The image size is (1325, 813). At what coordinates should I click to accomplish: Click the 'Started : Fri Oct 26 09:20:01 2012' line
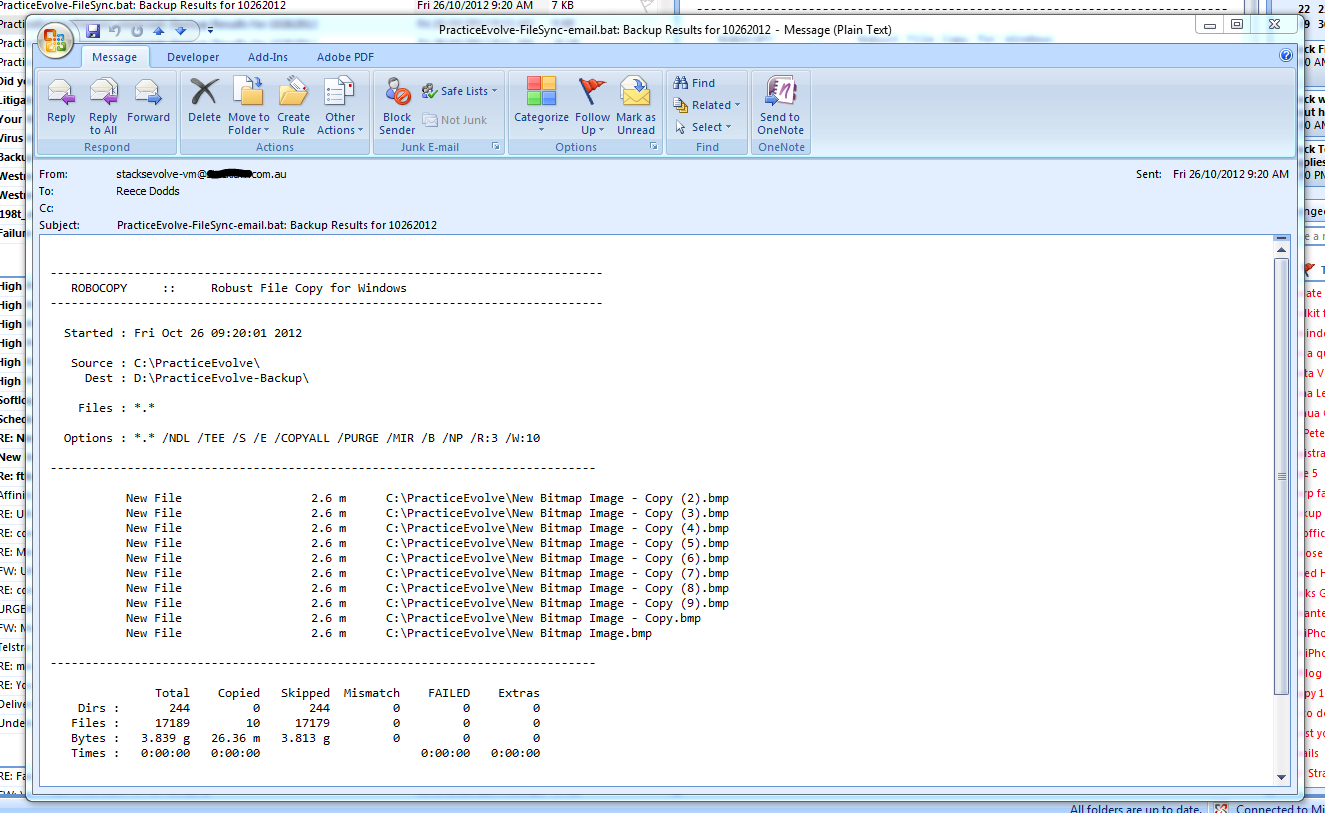tap(183, 333)
